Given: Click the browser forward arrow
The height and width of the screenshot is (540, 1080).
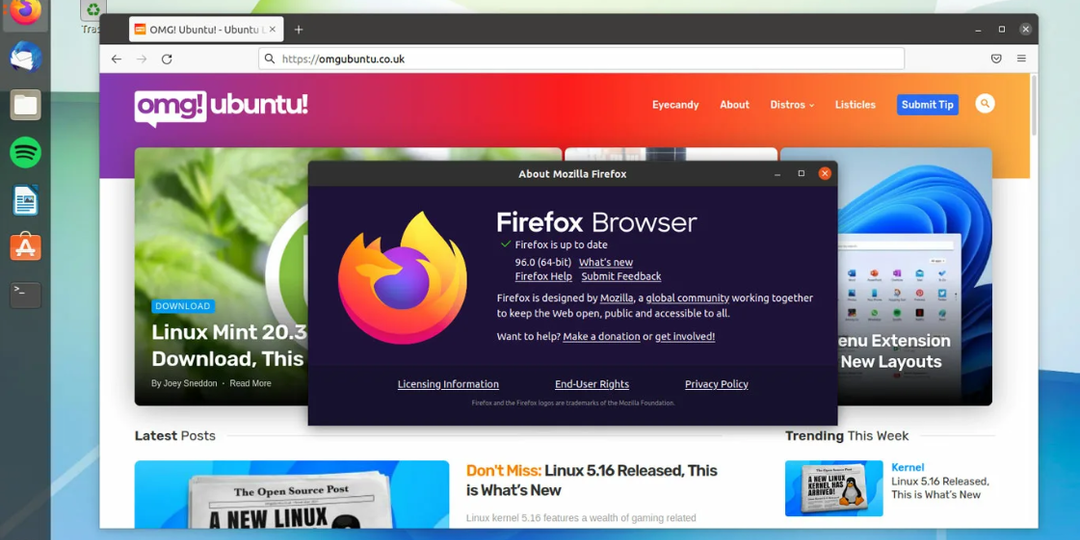Looking at the screenshot, I should pyautogui.click(x=141, y=59).
